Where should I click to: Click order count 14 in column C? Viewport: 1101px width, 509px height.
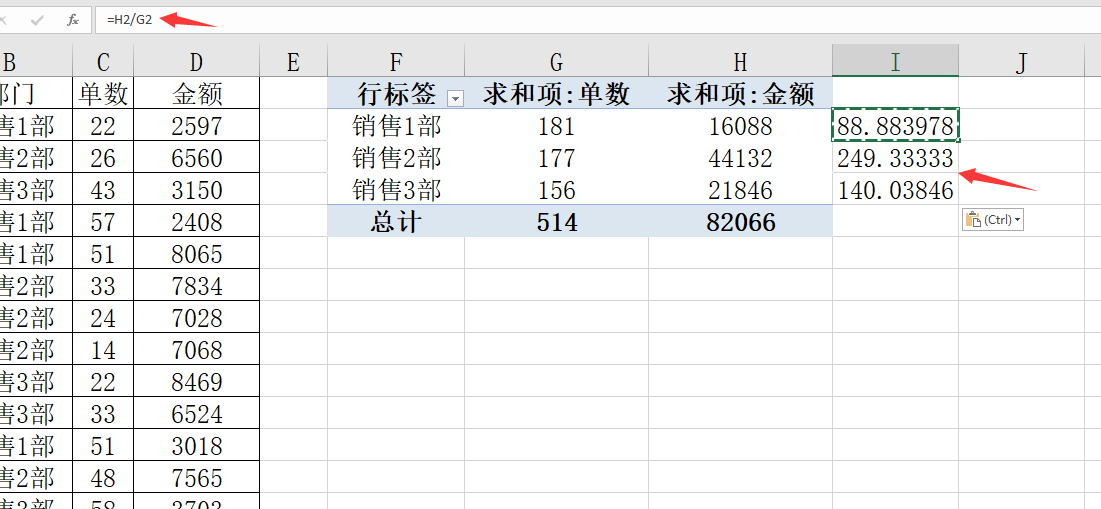coord(103,350)
